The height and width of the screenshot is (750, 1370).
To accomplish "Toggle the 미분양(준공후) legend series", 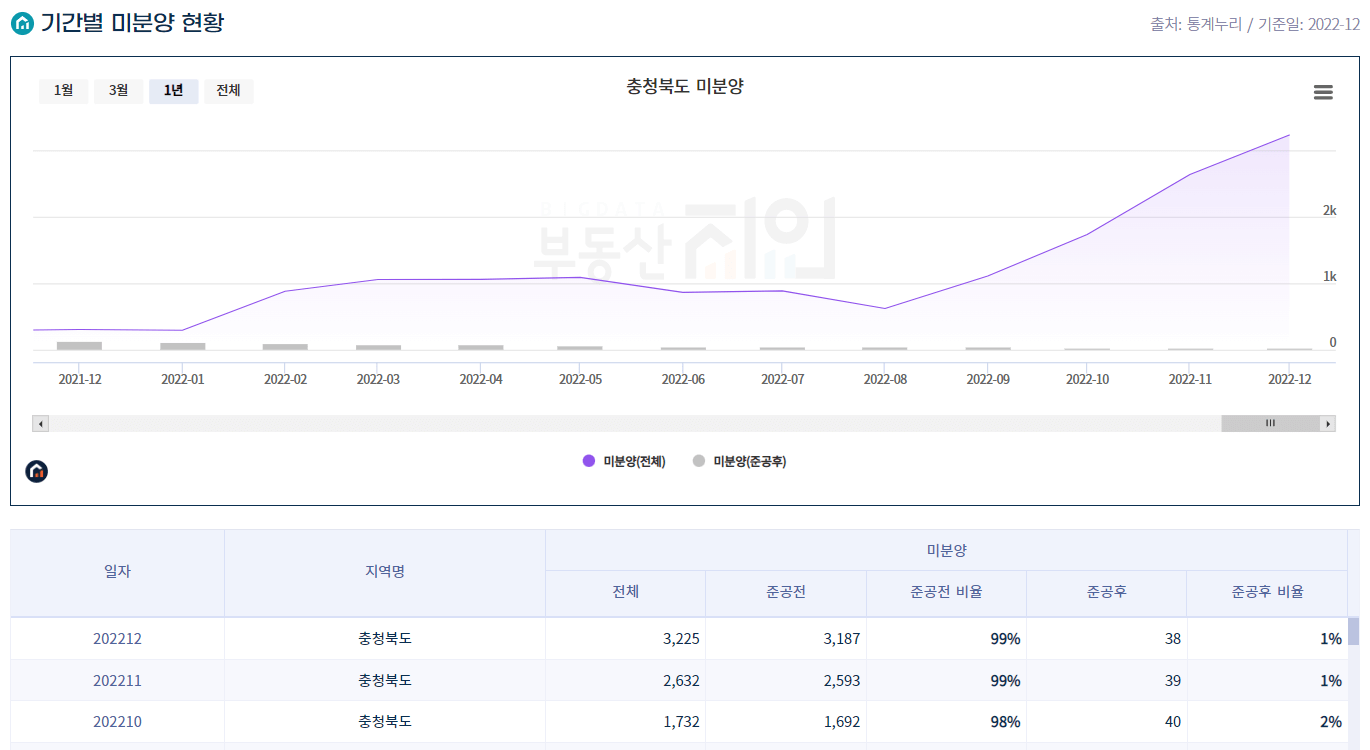I will 739,461.
